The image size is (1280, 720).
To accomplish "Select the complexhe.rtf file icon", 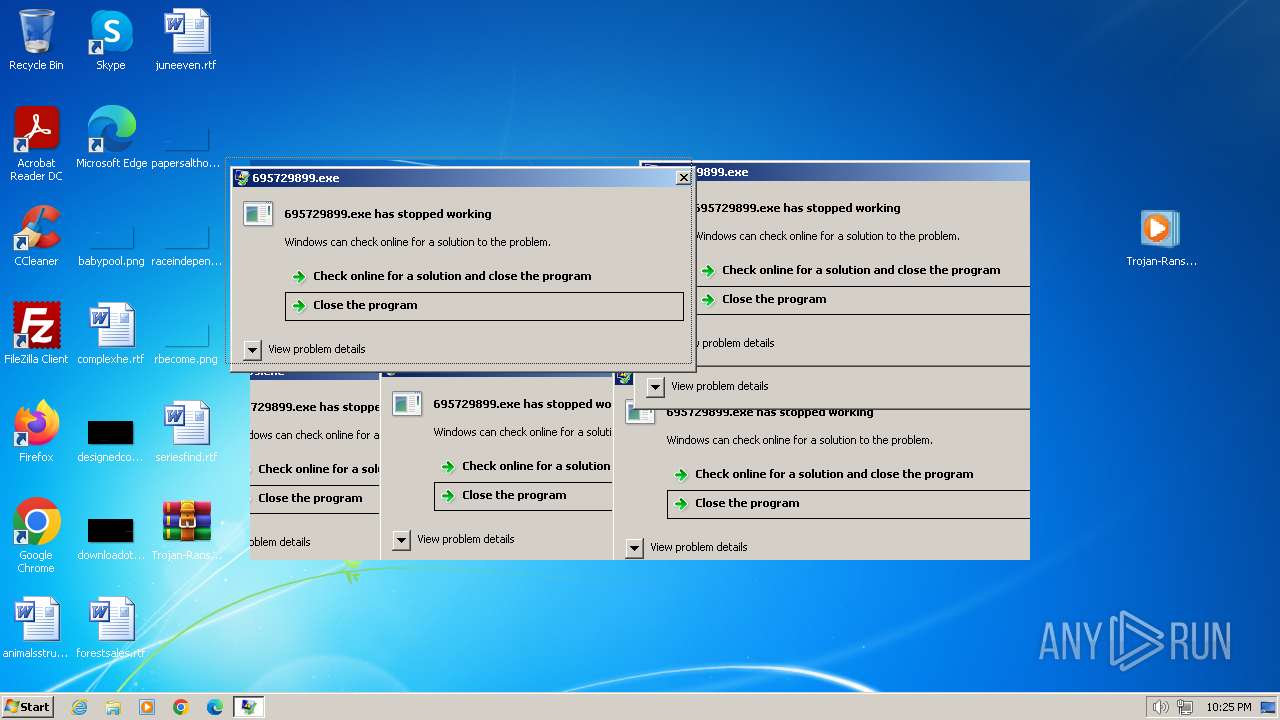I will pyautogui.click(x=111, y=335).
